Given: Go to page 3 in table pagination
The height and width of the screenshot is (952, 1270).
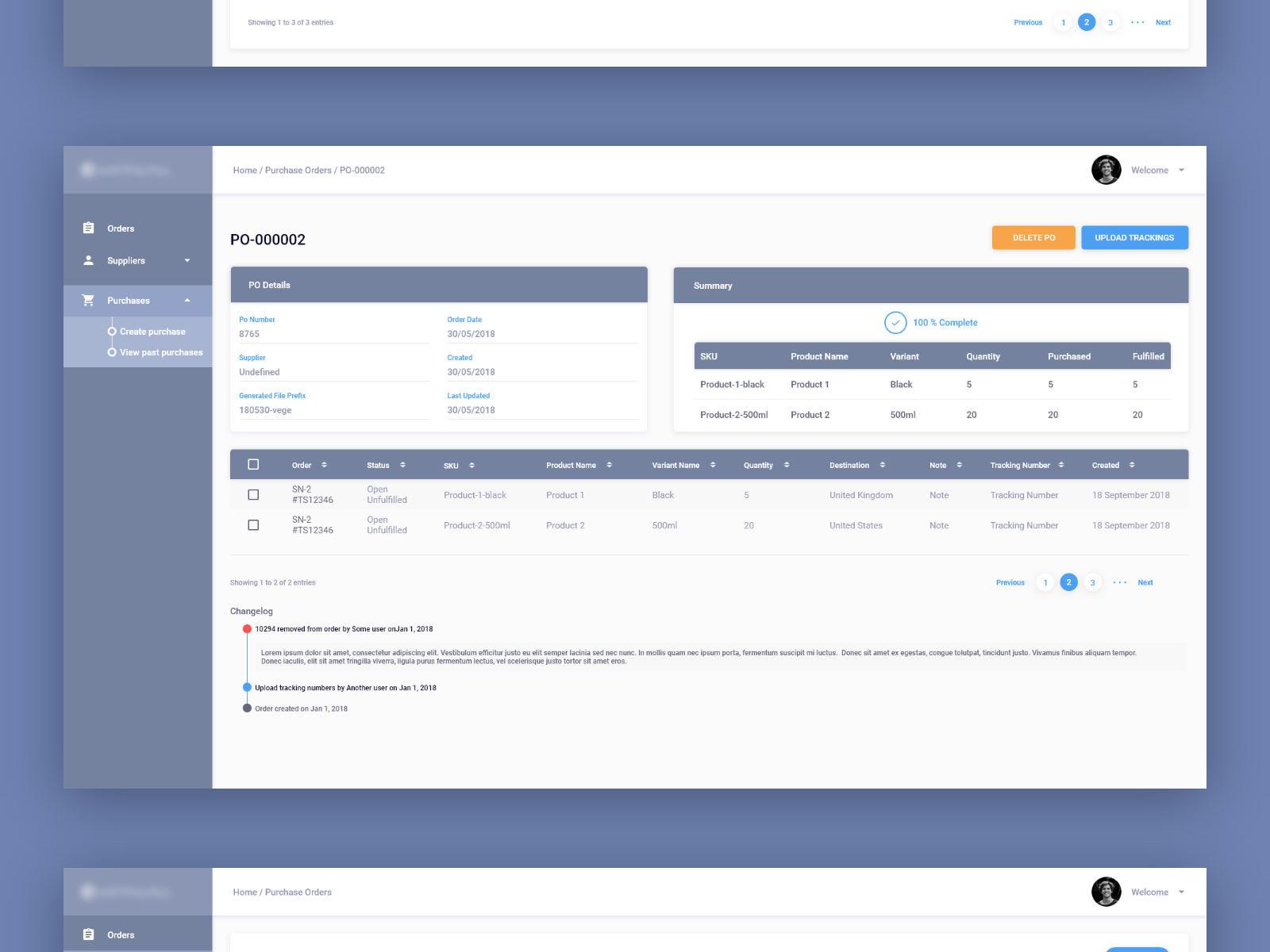Looking at the screenshot, I should pos(1093,582).
